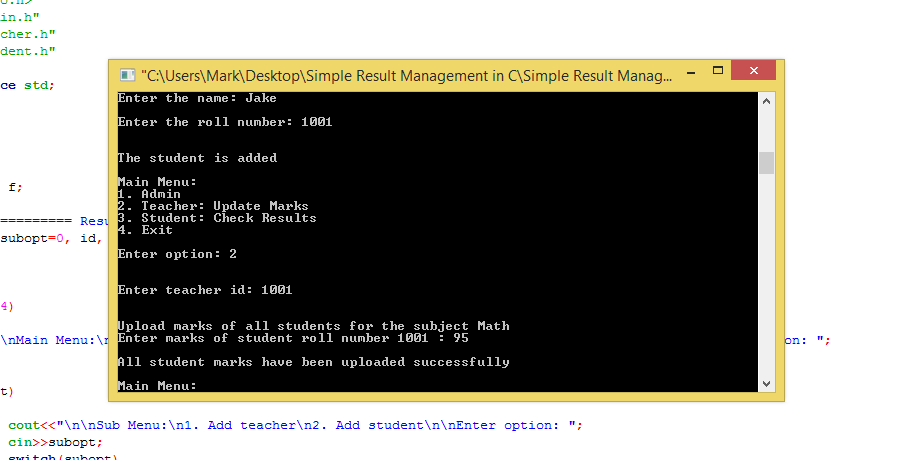Viewport: 924px width, 460px height.
Task: Click scrollbar track below the thumb
Action: pos(766,280)
